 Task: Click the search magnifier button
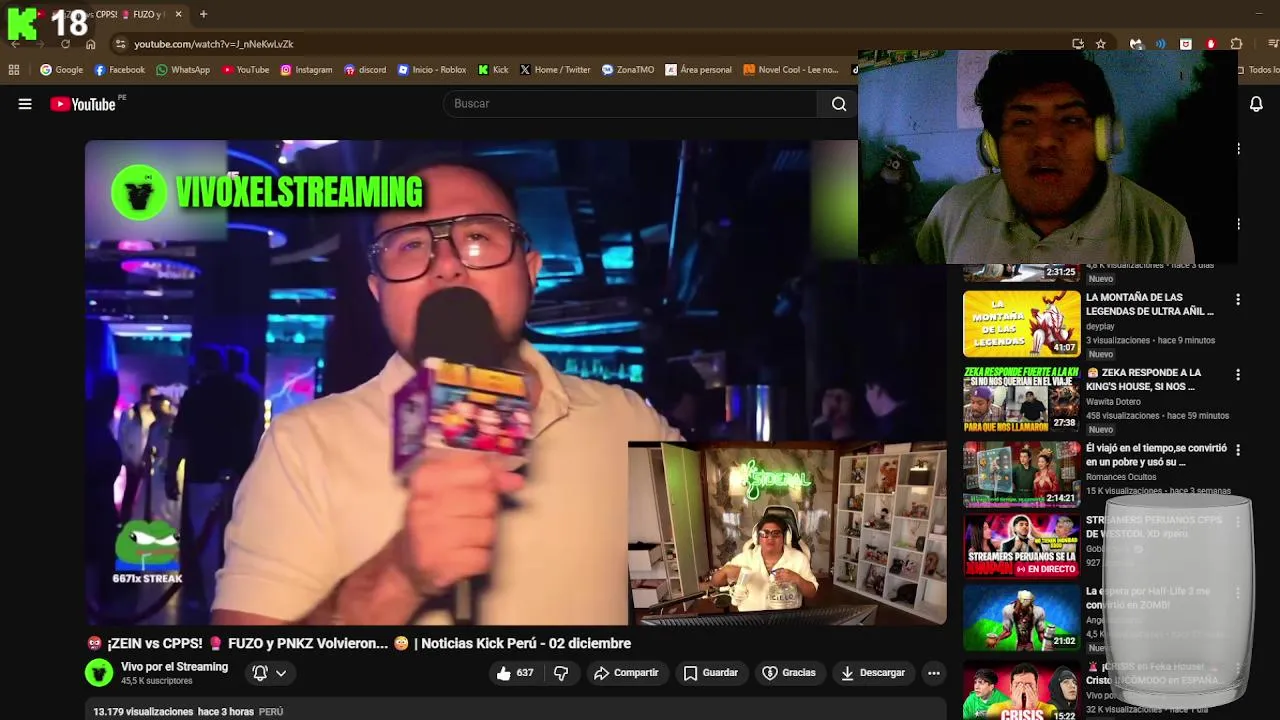click(x=839, y=104)
